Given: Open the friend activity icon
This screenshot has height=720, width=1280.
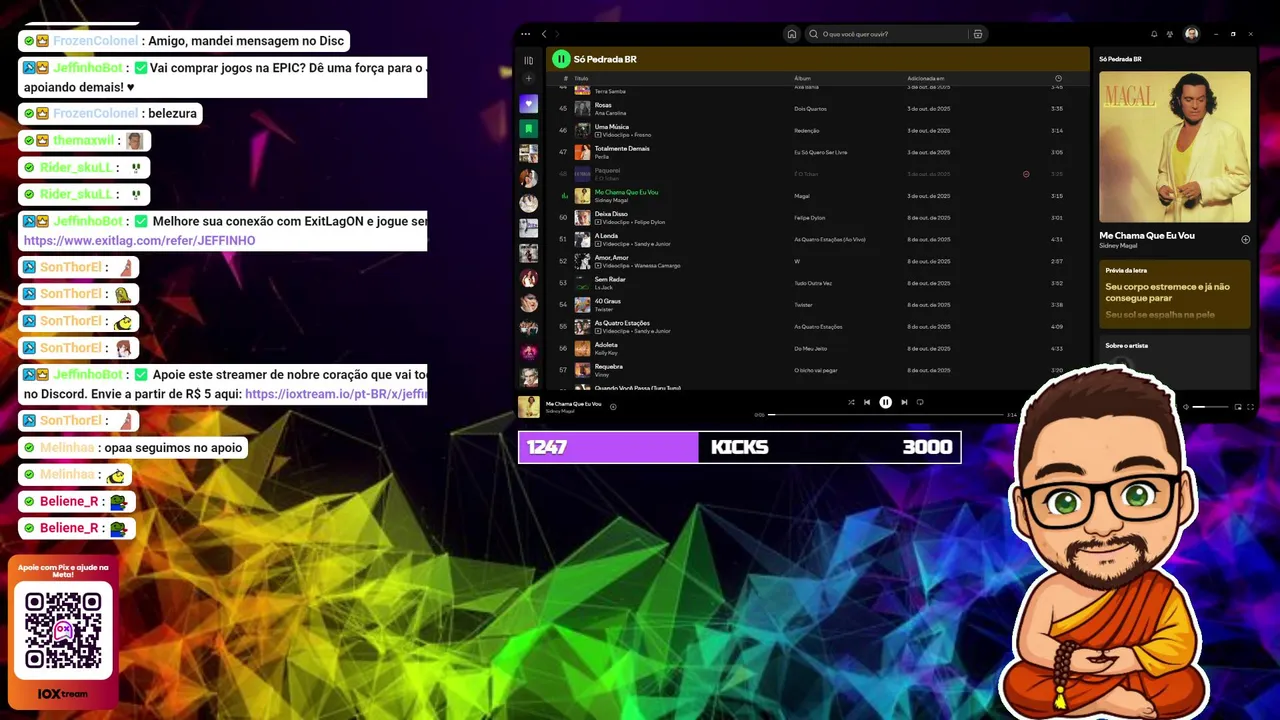Looking at the screenshot, I should pos(1170,34).
